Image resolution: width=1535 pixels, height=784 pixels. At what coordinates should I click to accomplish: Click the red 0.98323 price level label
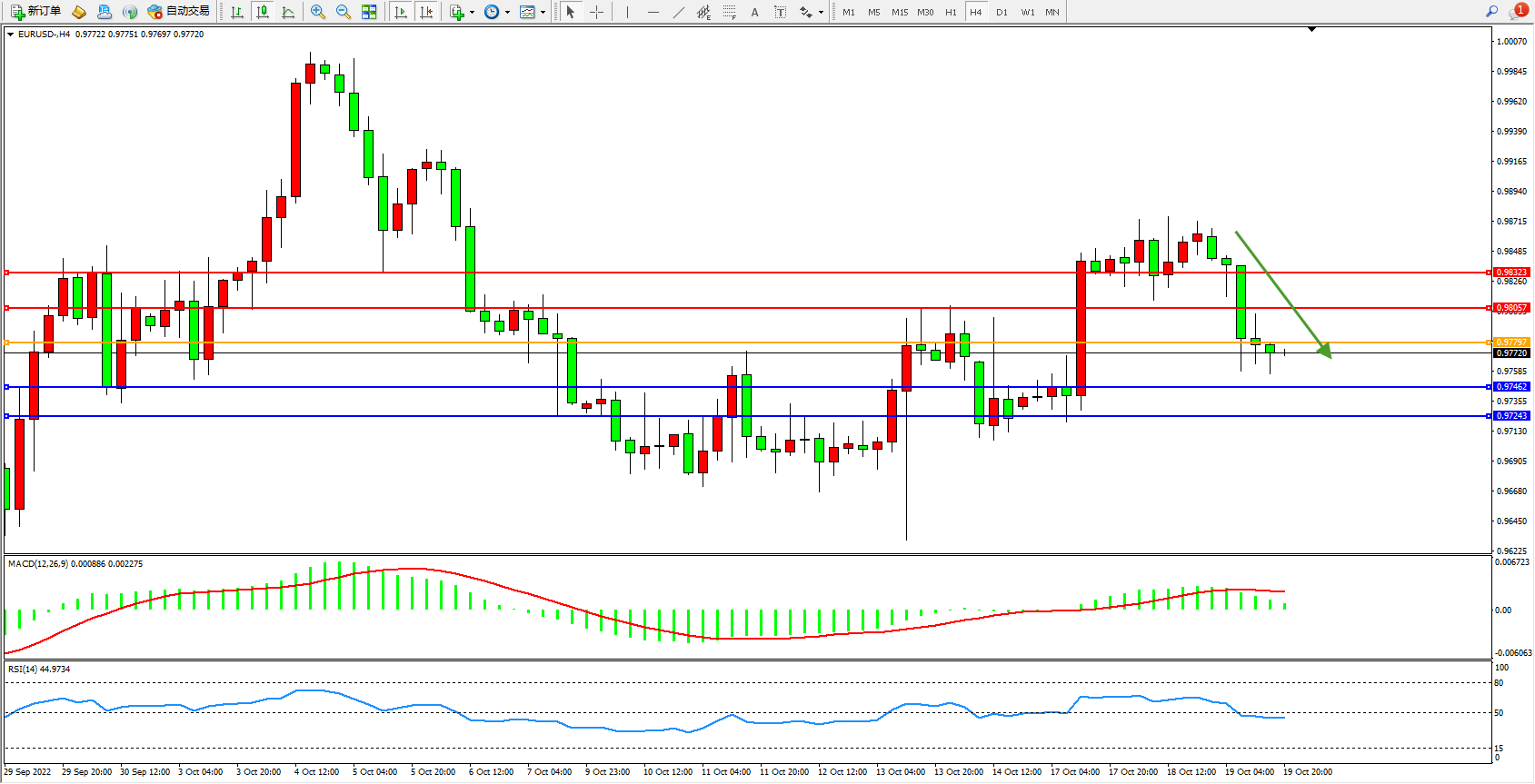1511,273
